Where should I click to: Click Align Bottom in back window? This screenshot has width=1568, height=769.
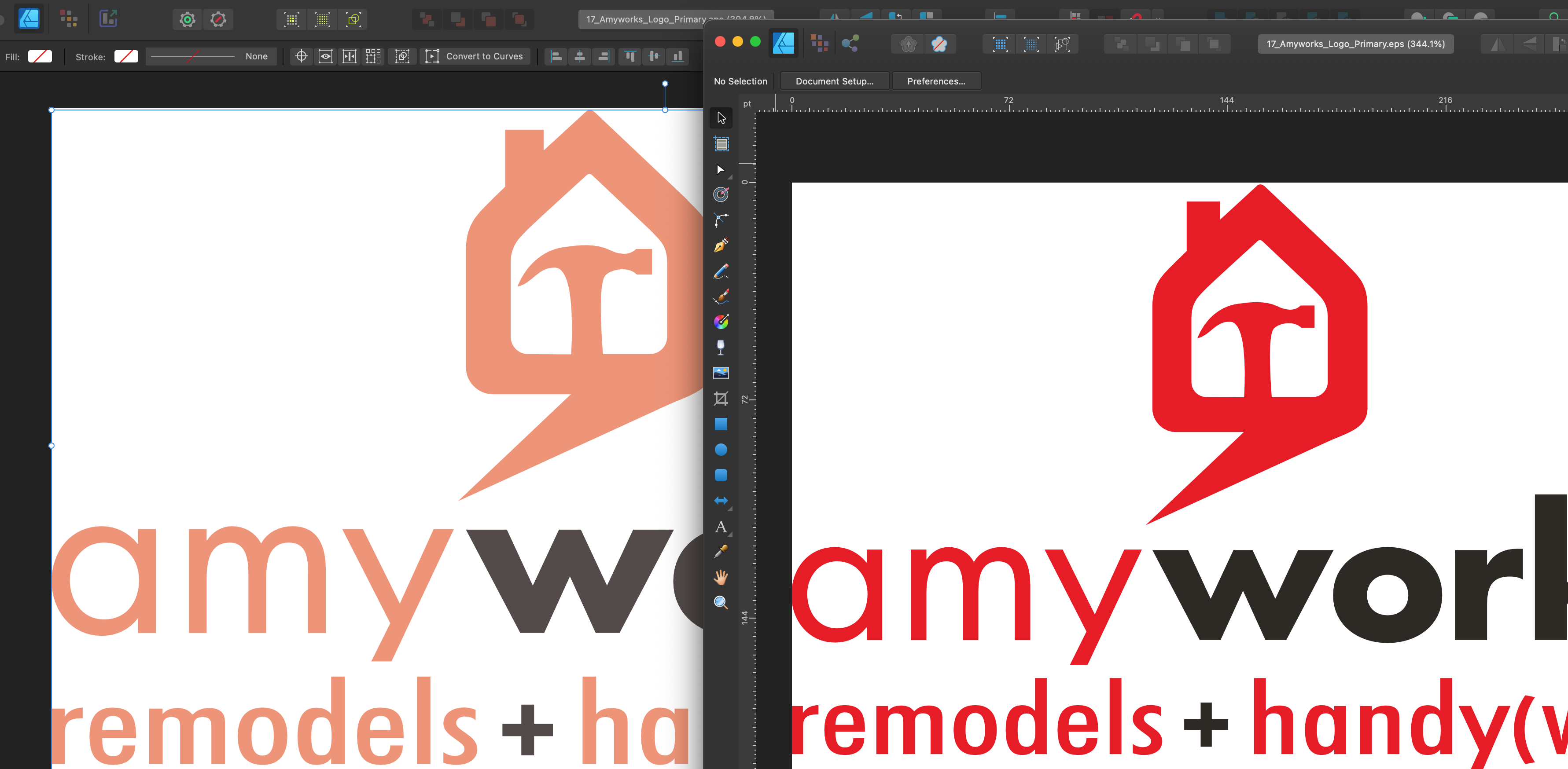pos(677,56)
